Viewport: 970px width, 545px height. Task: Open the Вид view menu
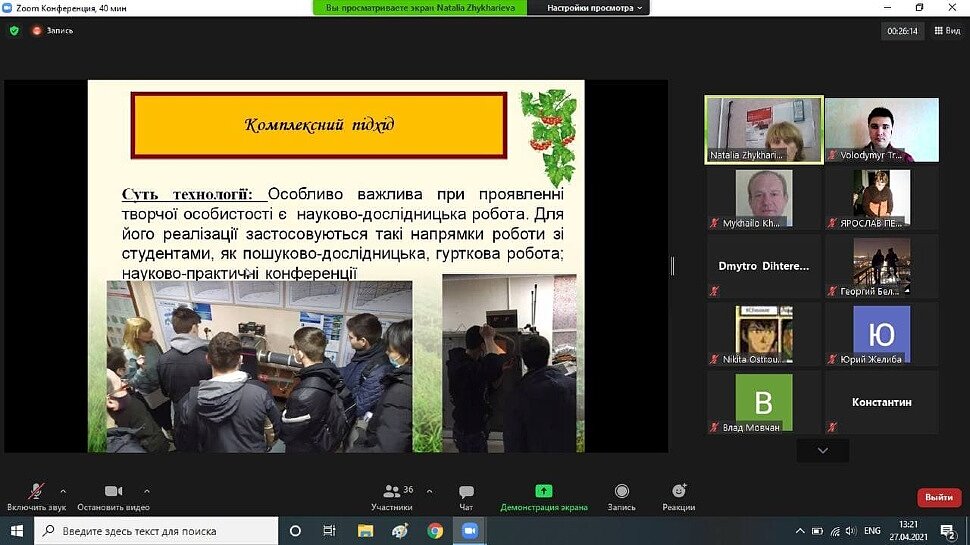point(947,31)
